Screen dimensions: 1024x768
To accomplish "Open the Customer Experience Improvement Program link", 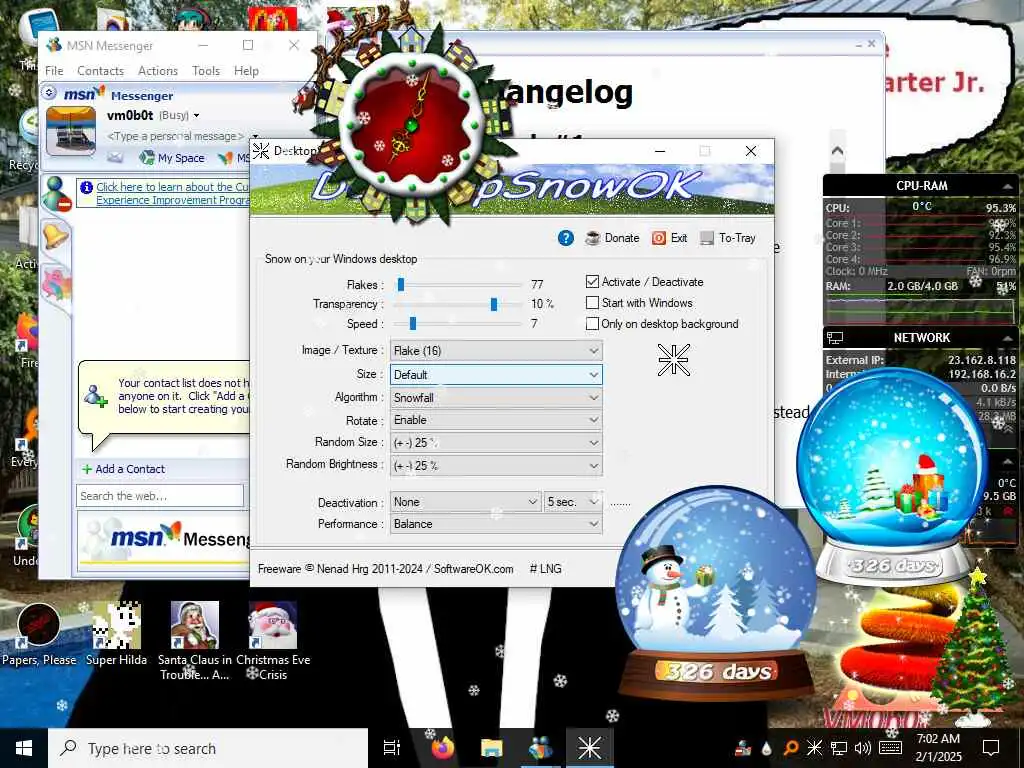I will 172,193.
